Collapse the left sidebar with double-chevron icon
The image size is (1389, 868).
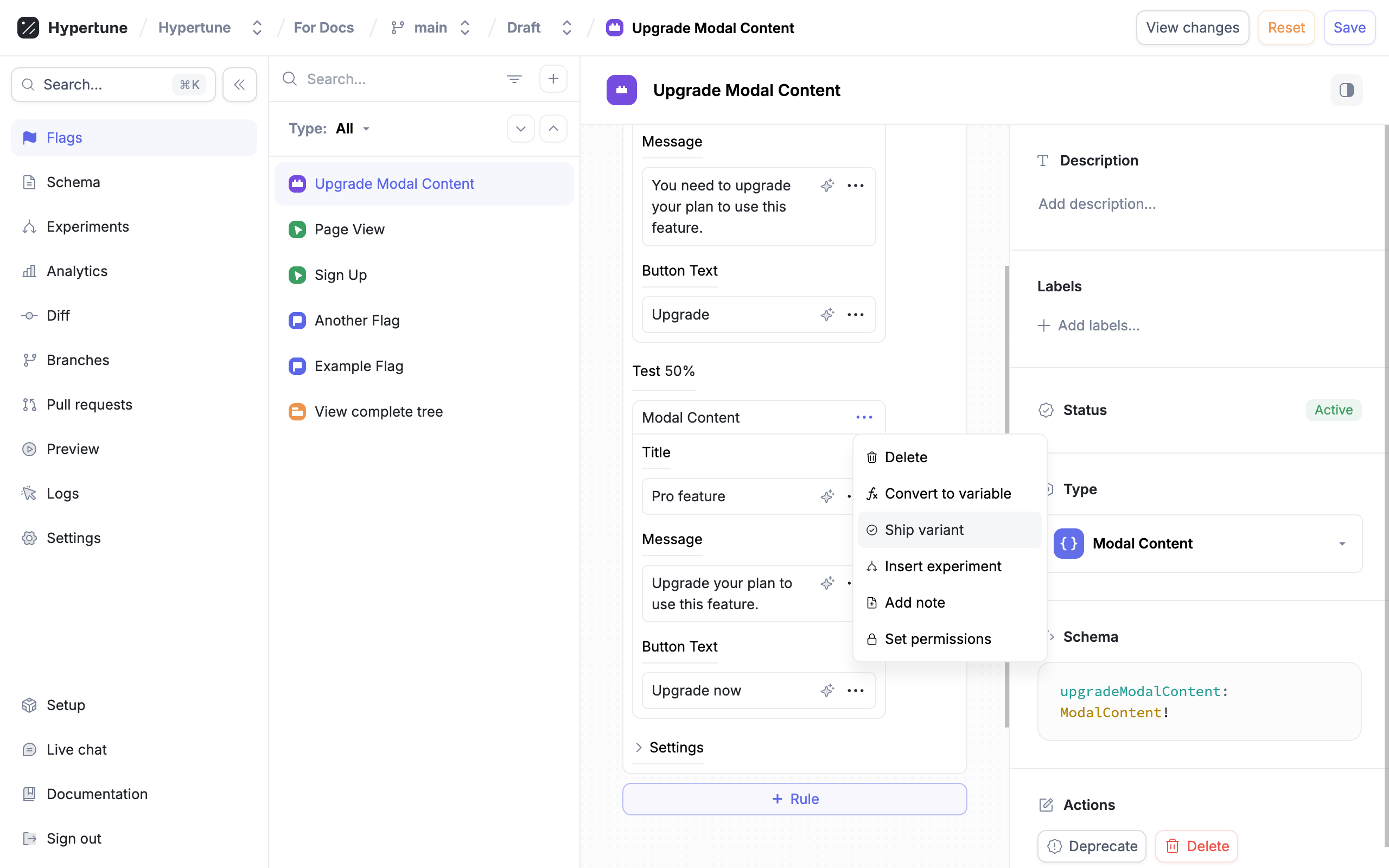(x=239, y=85)
